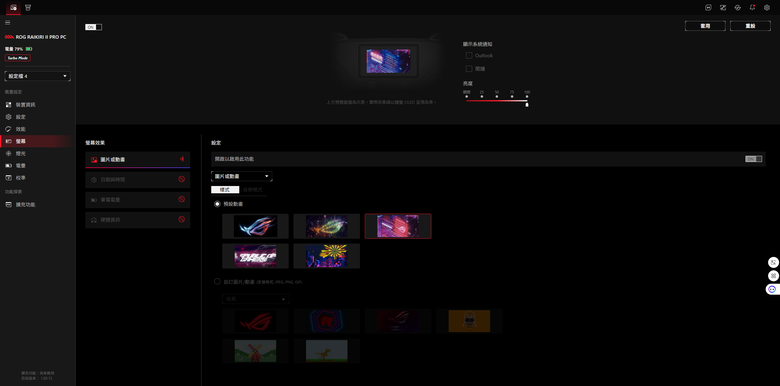This screenshot has width=780, height=386.
Task: Select the hardware info screen effect item
Action: click(x=138, y=219)
